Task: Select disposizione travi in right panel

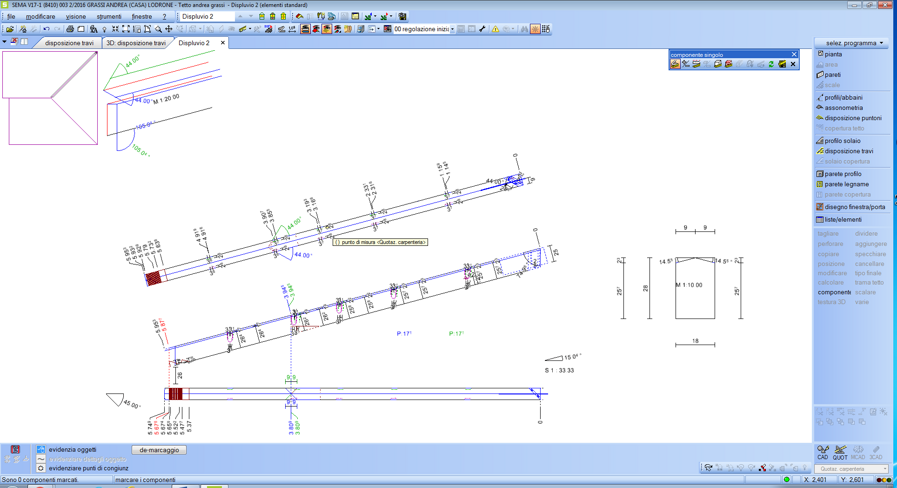Action: pos(848,151)
